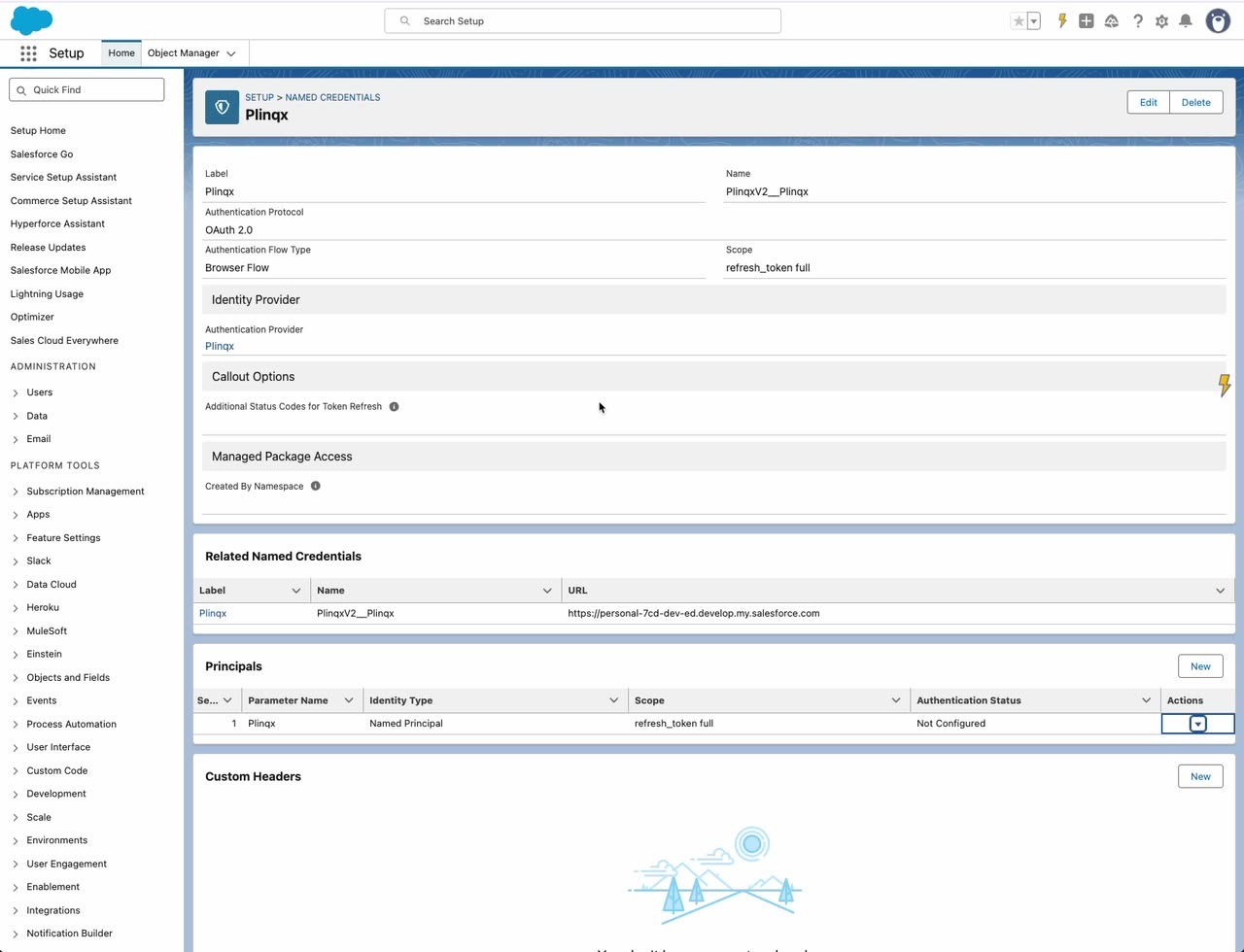Add a new custom header with New
The height and width of the screenshot is (952, 1244).
click(1200, 776)
